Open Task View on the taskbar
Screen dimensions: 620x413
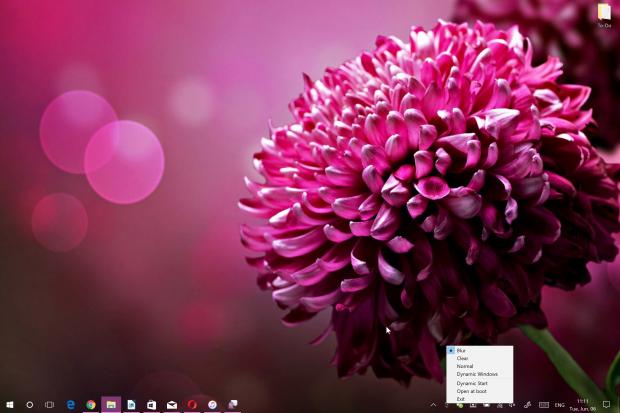click(x=49, y=405)
